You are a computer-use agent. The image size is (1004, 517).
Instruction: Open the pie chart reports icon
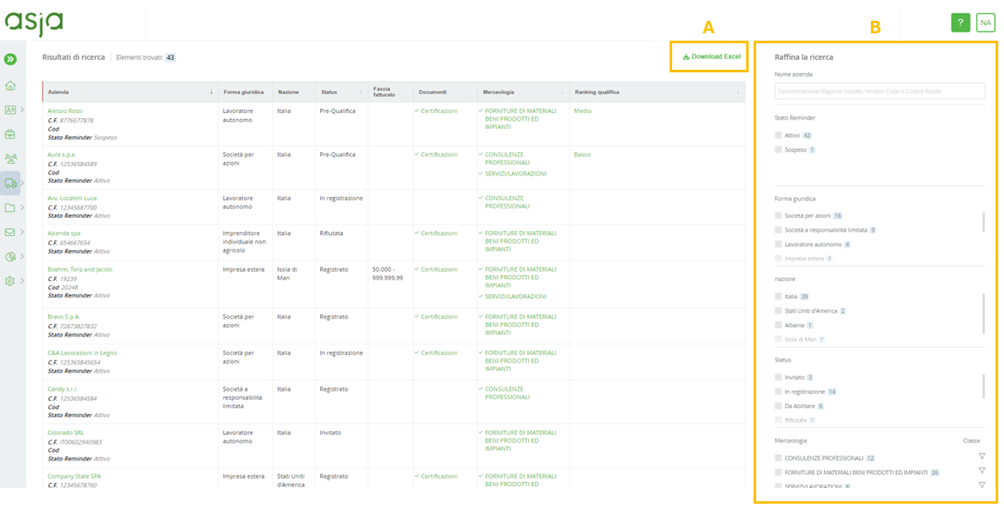pyautogui.click(x=10, y=256)
